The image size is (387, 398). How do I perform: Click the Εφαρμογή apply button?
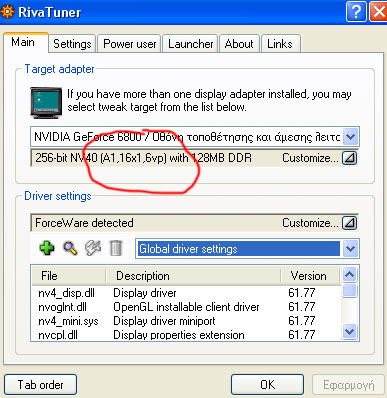pos(349,385)
